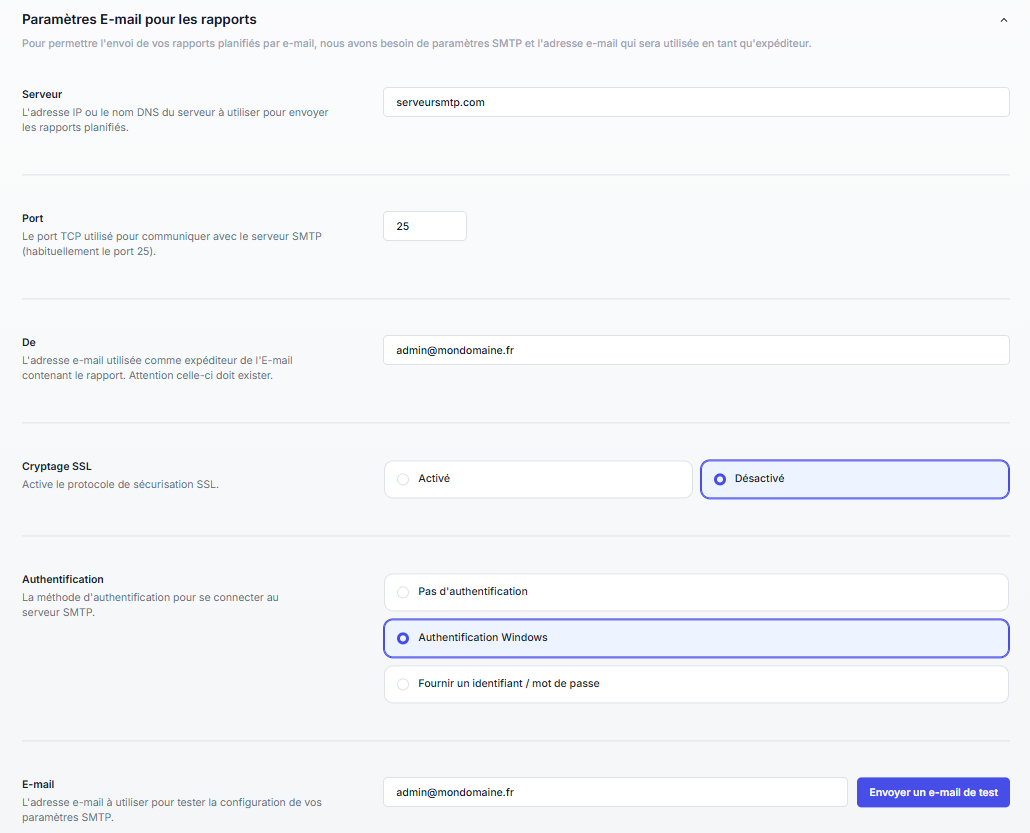Click the Serveur field label
Image resolution: width=1030 pixels, height=833 pixels.
pyautogui.click(x=42, y=94)
